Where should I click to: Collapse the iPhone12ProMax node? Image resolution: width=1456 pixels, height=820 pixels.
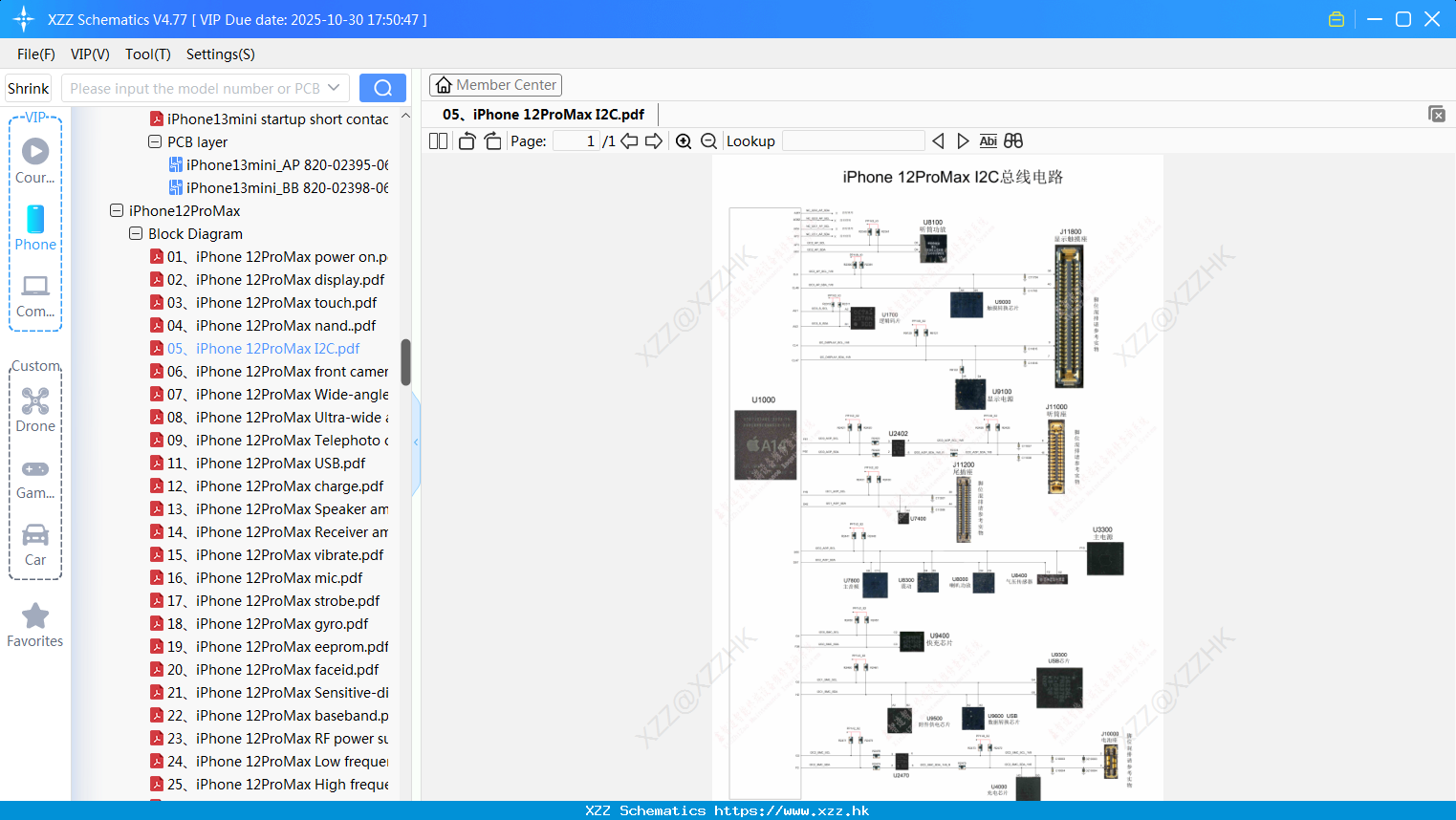coord(117,210)
